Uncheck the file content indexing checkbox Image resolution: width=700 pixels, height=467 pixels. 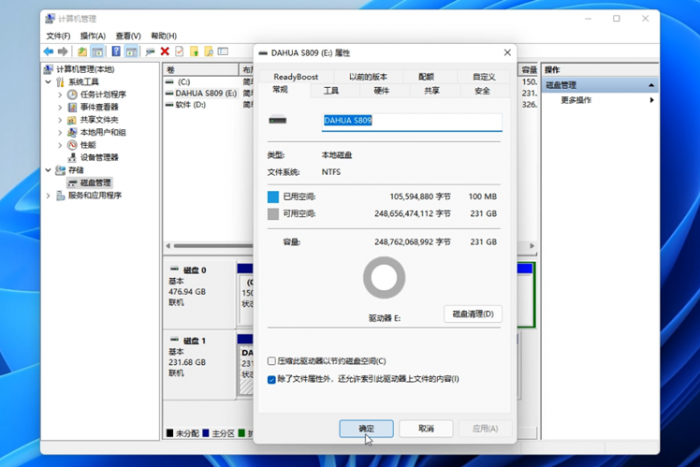pos(272,379)
